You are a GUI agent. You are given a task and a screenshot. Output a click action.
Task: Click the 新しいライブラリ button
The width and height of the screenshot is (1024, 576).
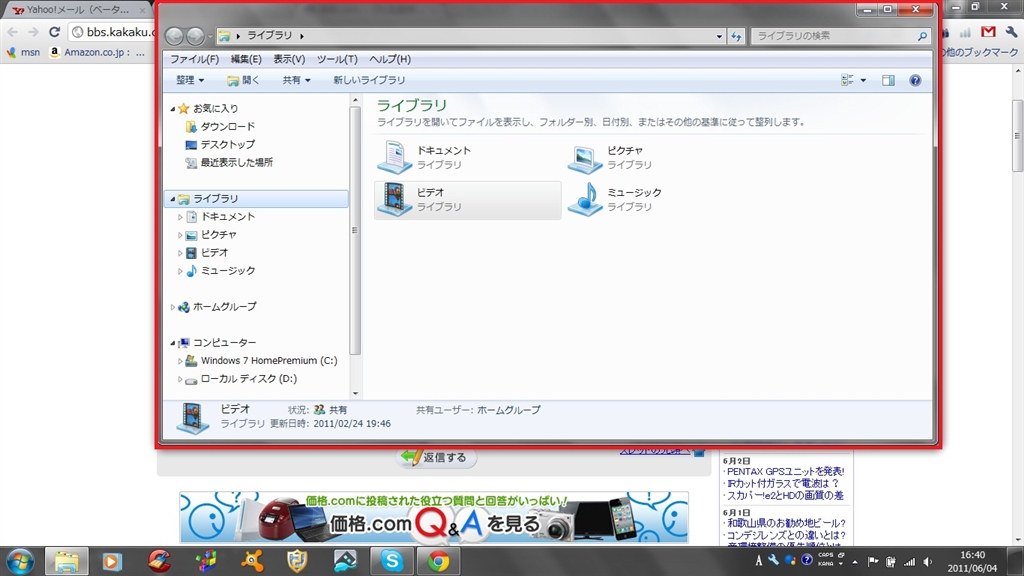click(369, 81)
